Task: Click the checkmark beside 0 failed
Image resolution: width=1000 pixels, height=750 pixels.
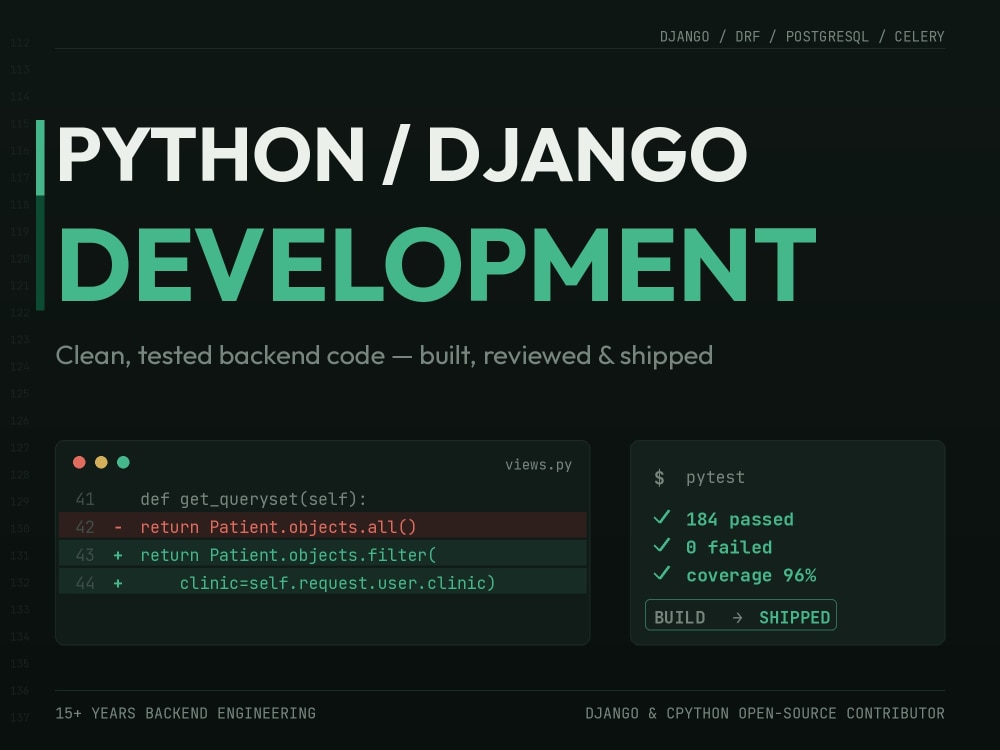Action: (662, 545)
